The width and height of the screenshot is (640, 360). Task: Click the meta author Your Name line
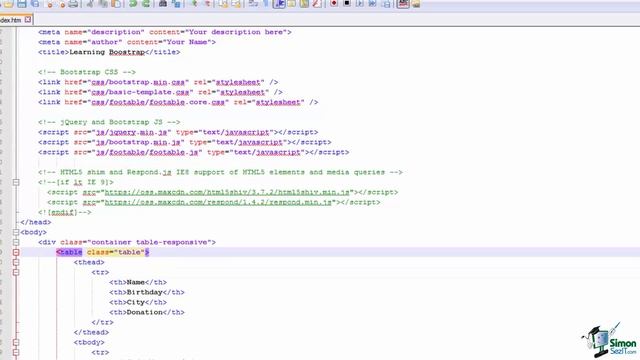(127, 42)
